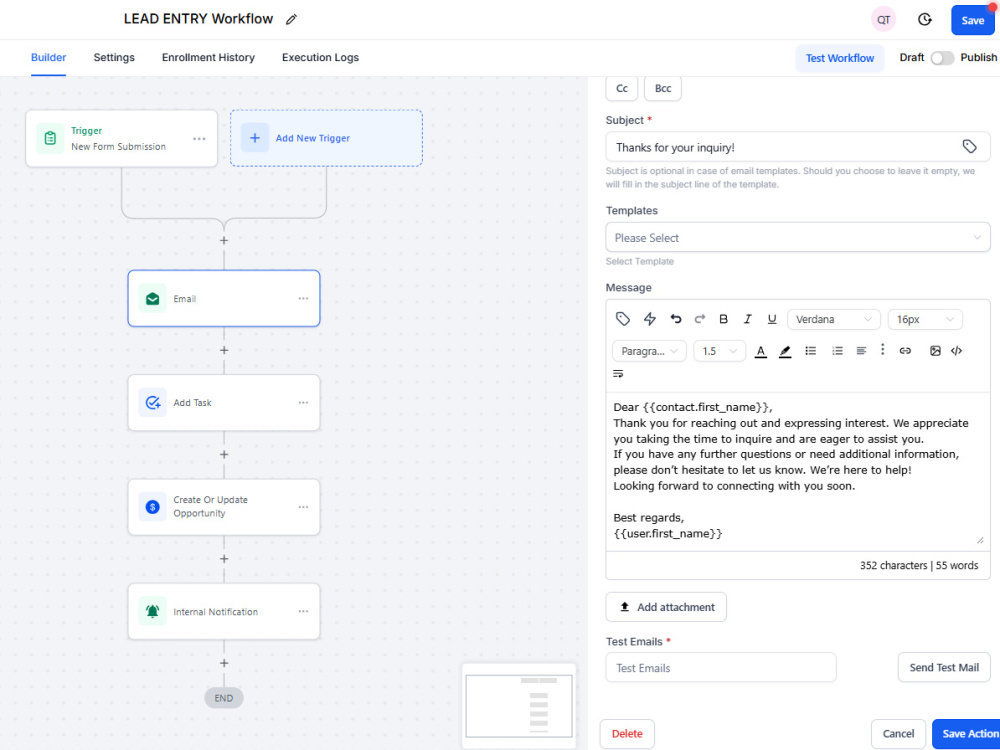Redo edit in message editor

(x=700, y=319)
